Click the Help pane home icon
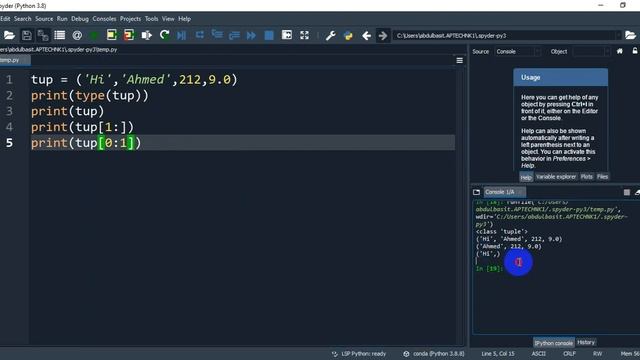Image resolution: width=640 pixels, height=360 pixels. coord(620,51)
